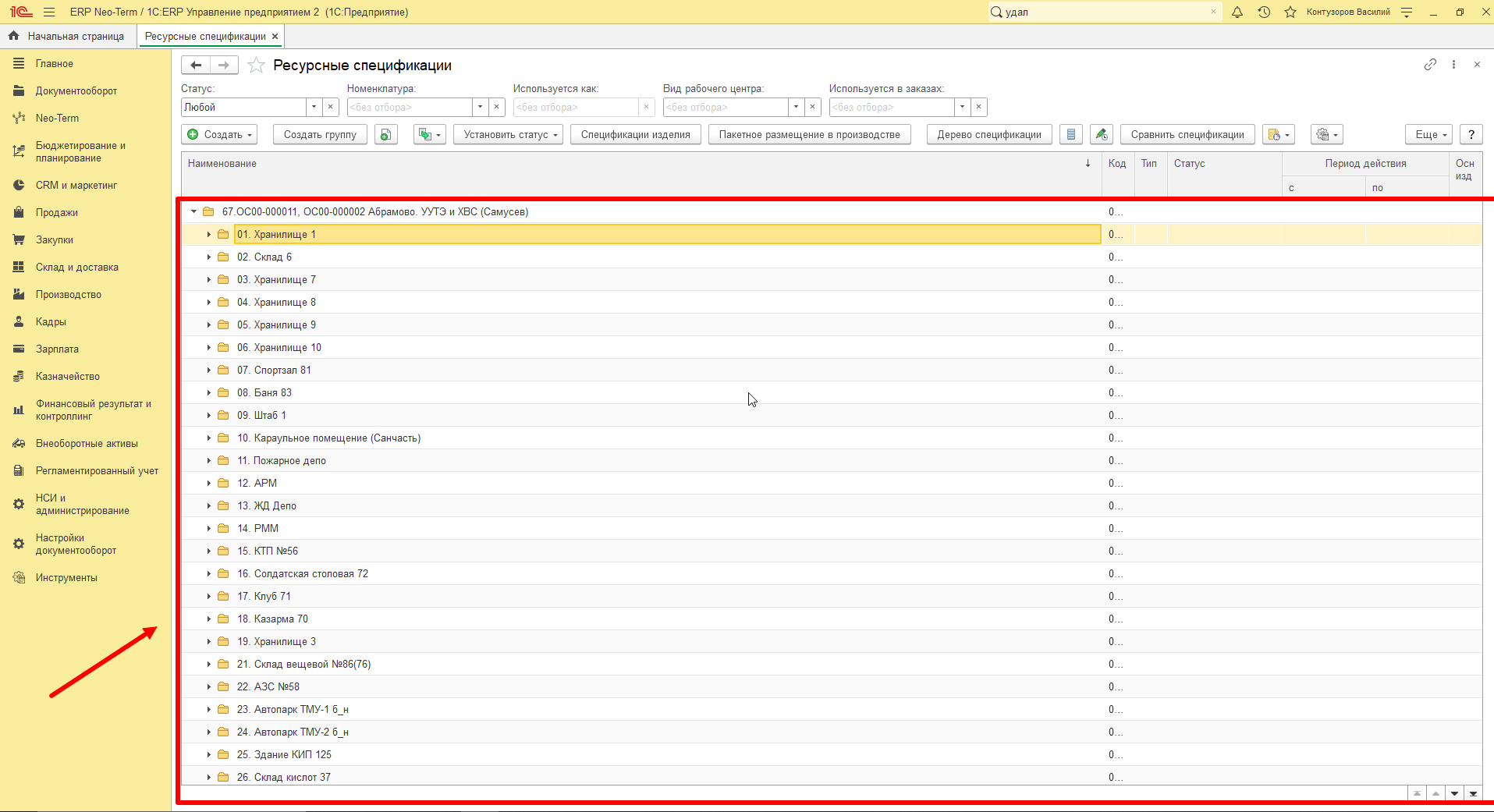Image resolution: width=1494 pixels, height=812 pixels.
Task: Clear the Статус filter value
Action: coord(330,107)
